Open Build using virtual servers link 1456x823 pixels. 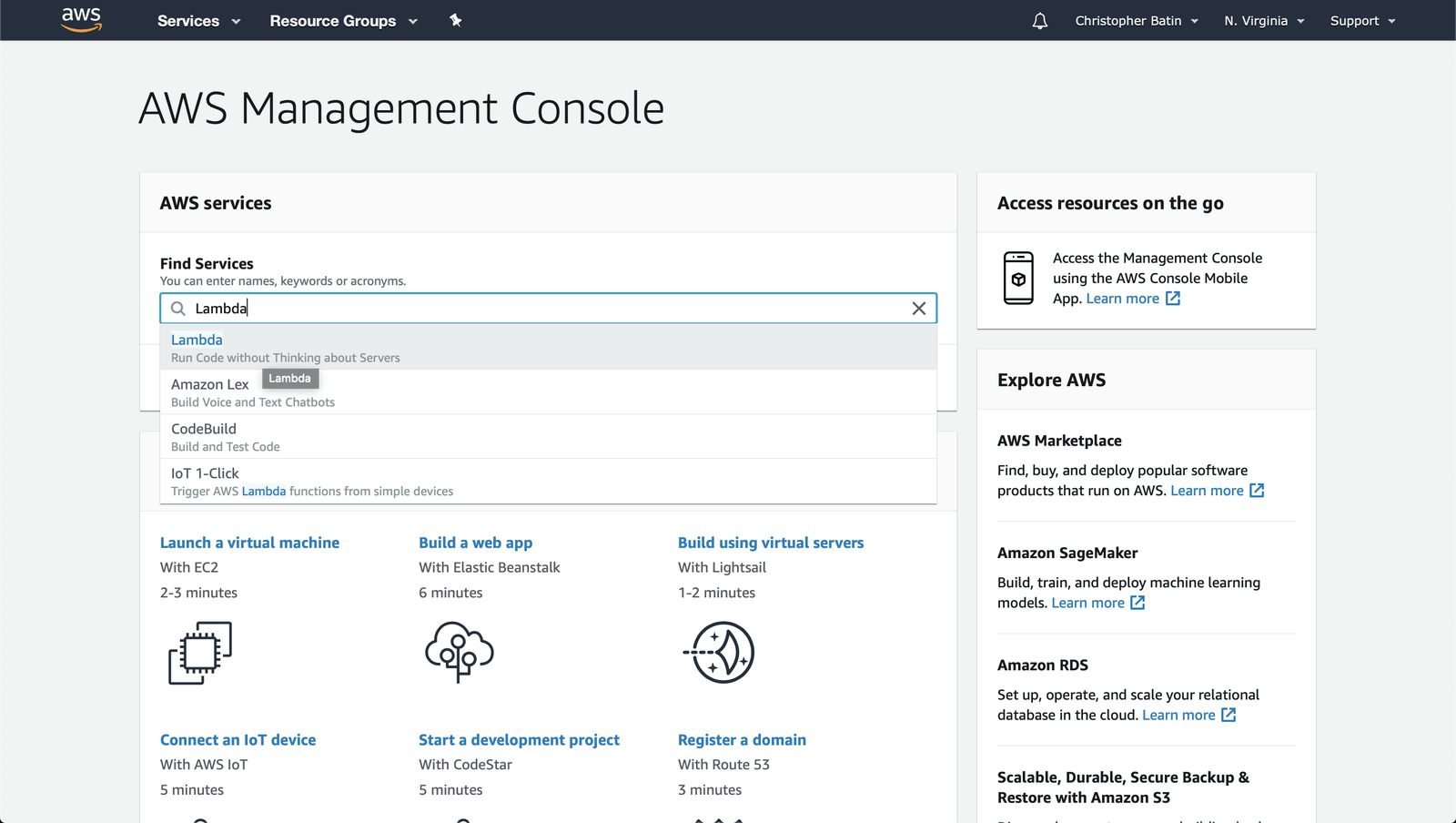[771, 543]
